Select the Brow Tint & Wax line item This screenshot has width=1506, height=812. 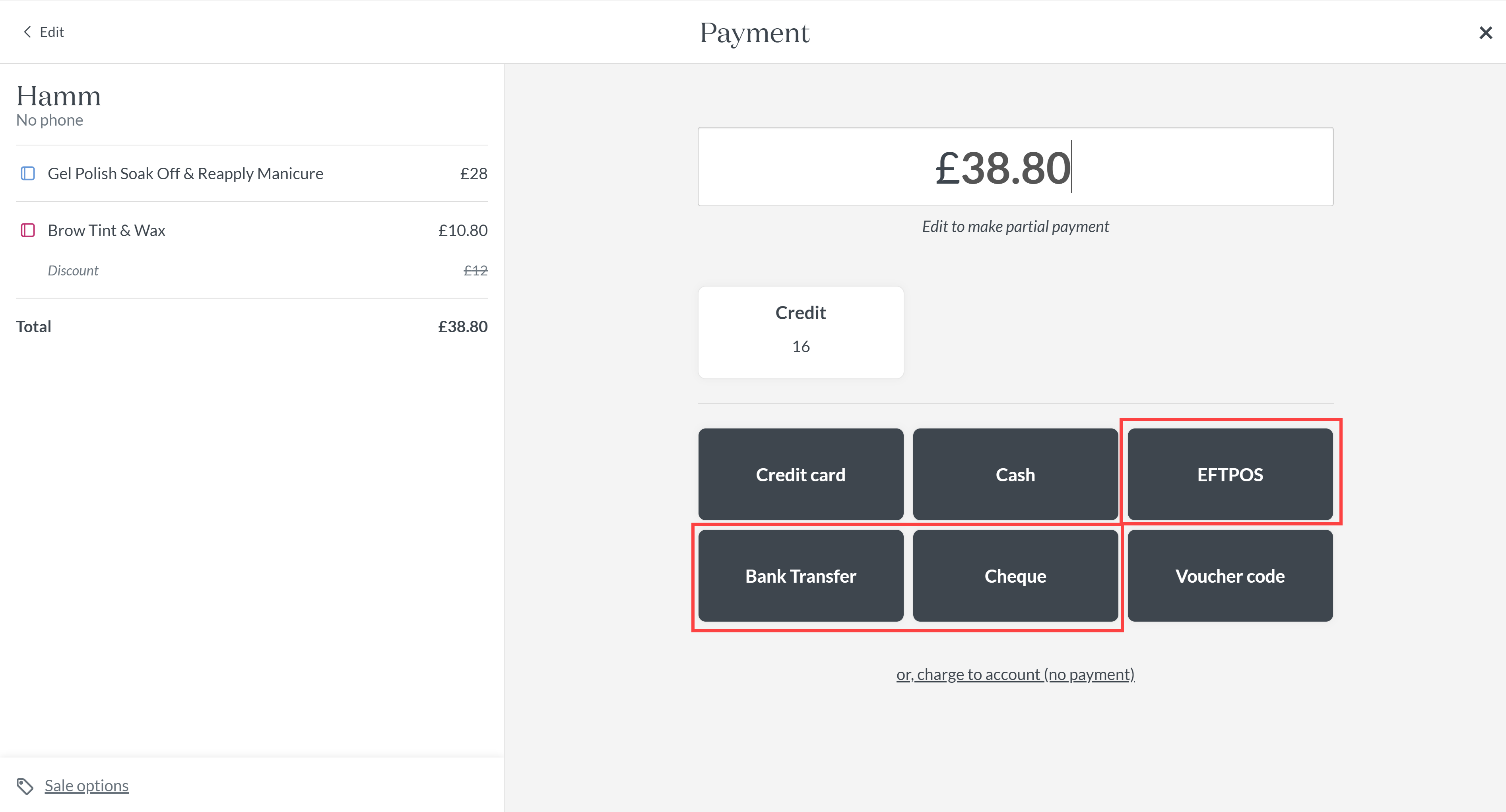pyautogui.click(x=251, y=231)
